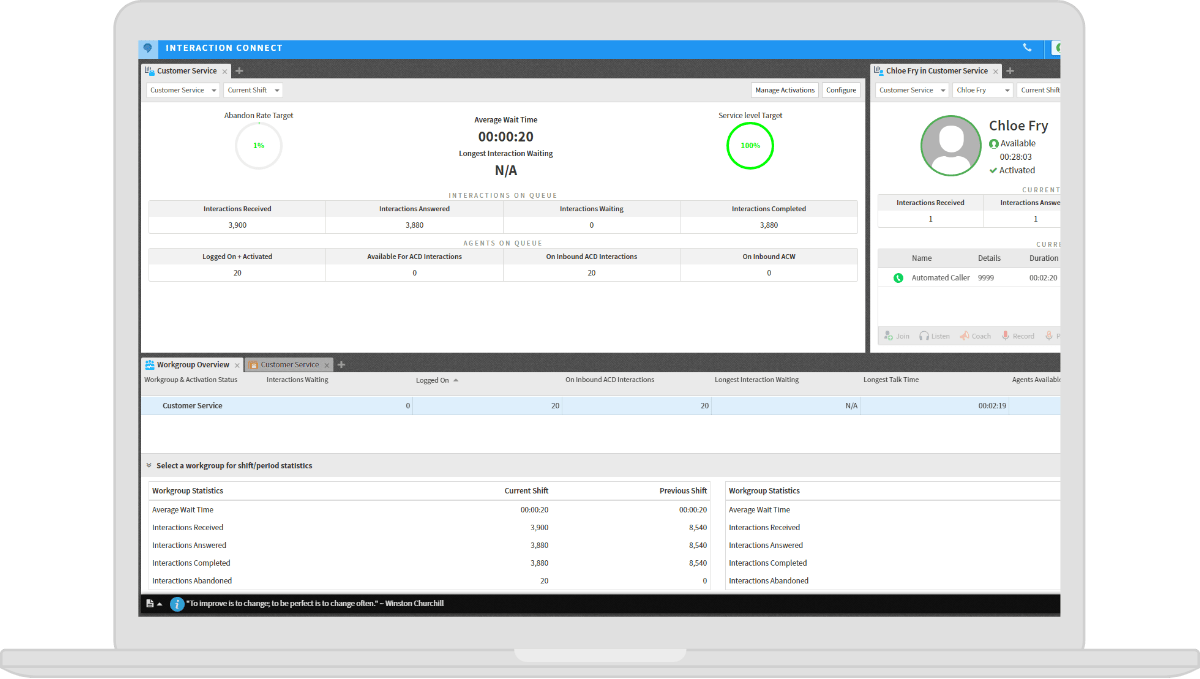Click the Average Wait Time value 00:00:20 at top
Image resolution: width=1200 pixels, height=679 pixels.
pyautogui.click(x=505, y=137)
